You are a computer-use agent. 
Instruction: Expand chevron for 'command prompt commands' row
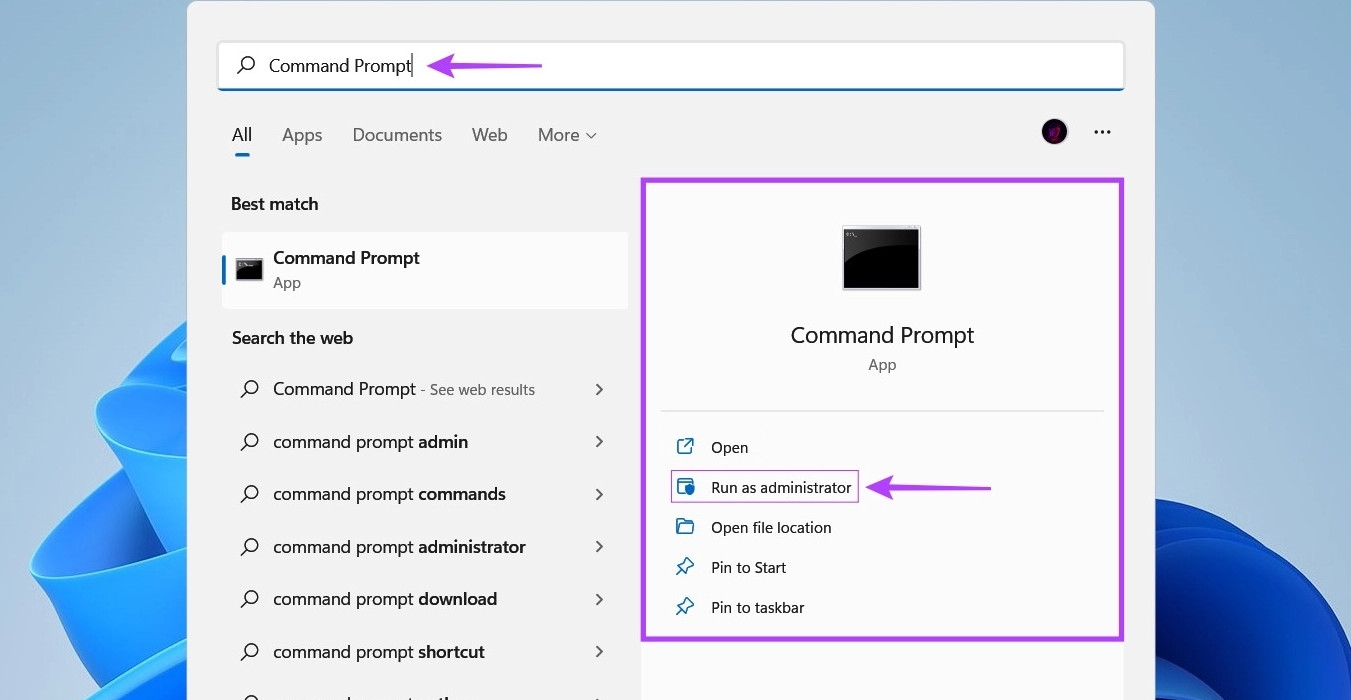pyautogui.click(x=599, y=494)
